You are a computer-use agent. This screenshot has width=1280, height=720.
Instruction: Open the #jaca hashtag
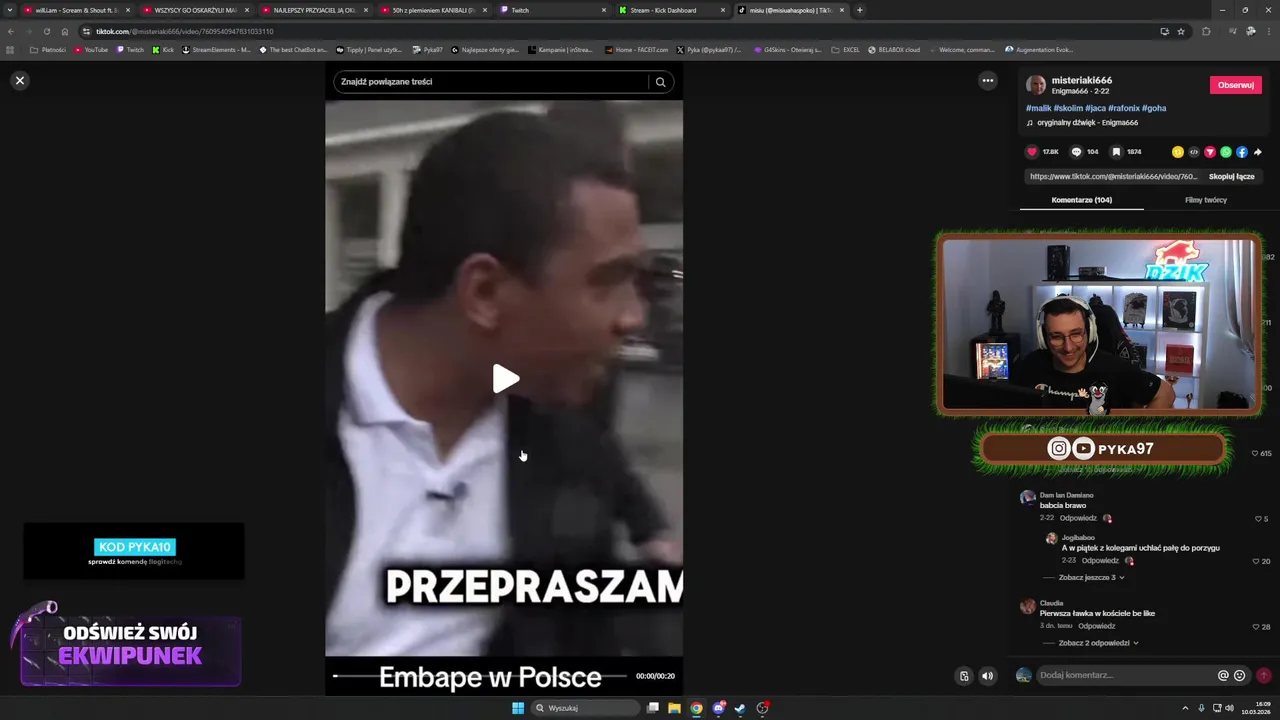coord(1095,108)
